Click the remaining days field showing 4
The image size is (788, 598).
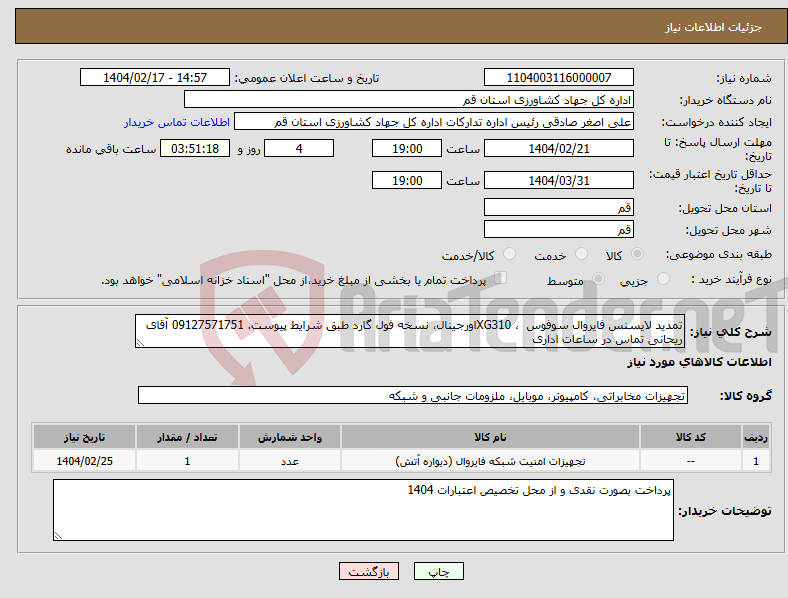299,148
